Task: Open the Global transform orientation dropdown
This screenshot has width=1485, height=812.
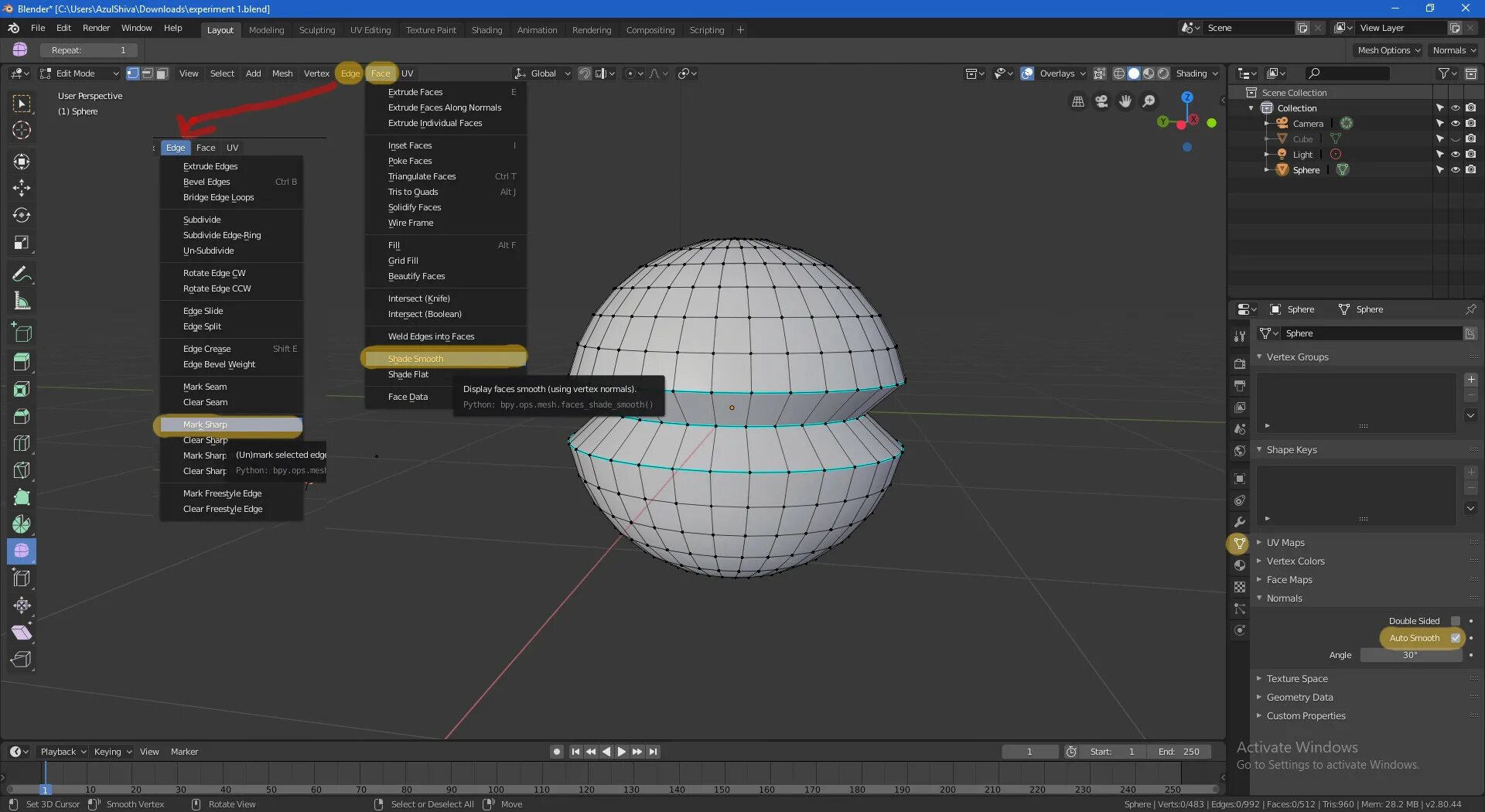Action: [x=543, y=73]
